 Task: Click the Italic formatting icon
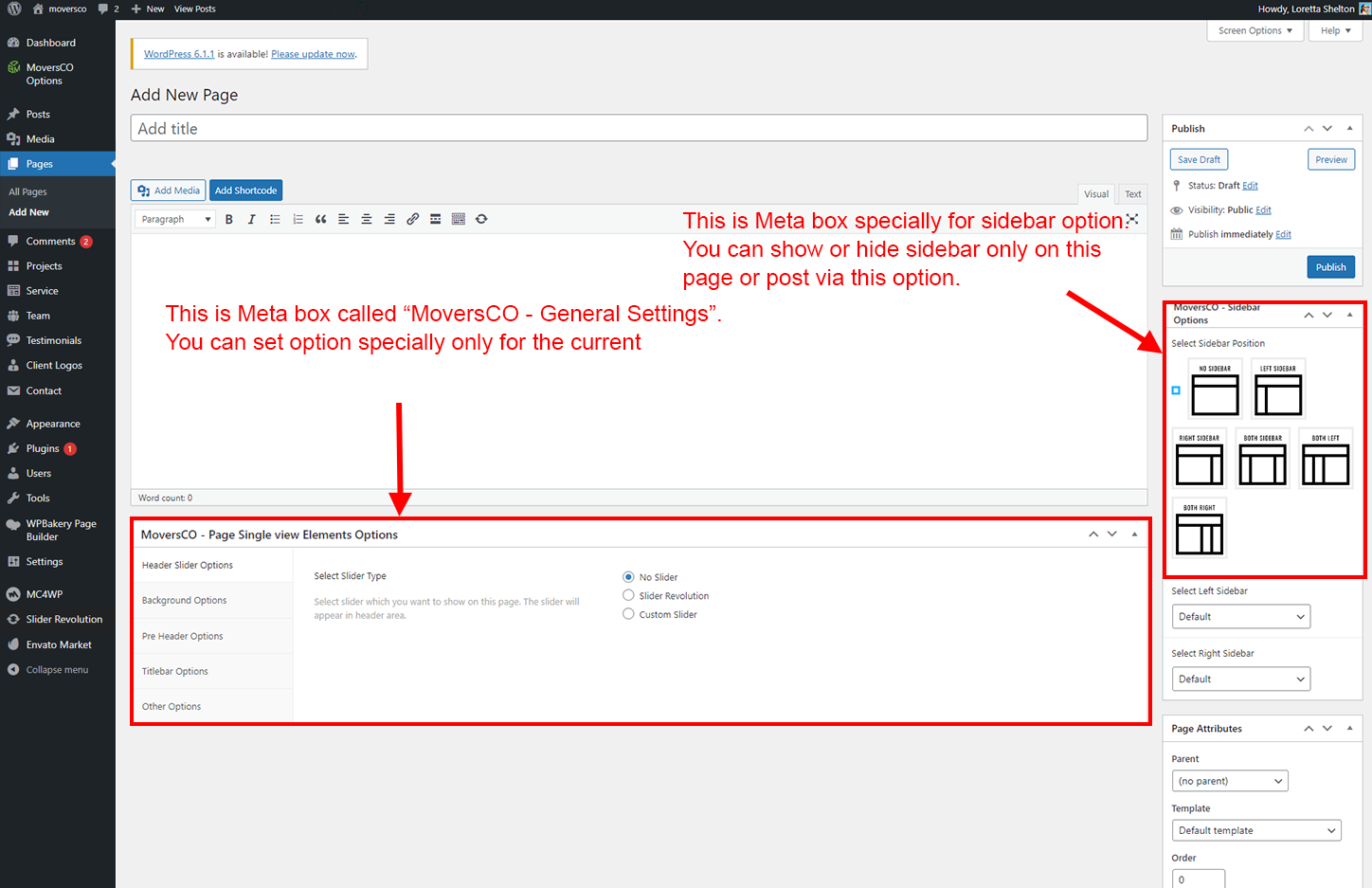(251, 219)
